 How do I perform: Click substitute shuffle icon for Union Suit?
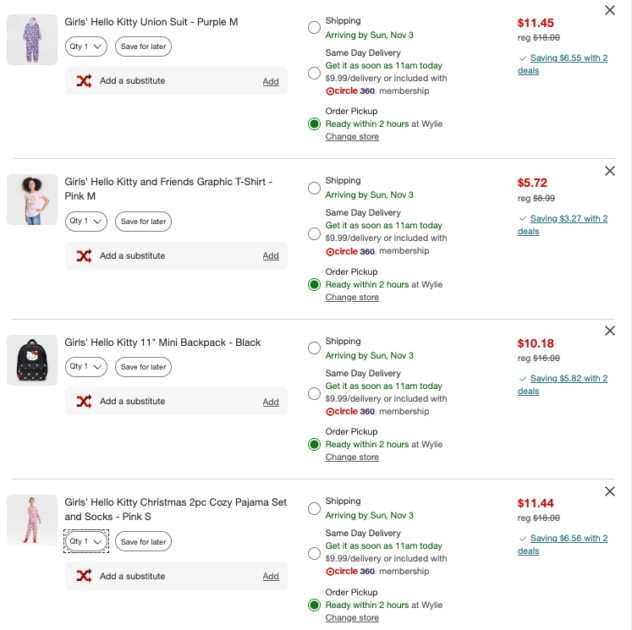(x=84, y=81)
